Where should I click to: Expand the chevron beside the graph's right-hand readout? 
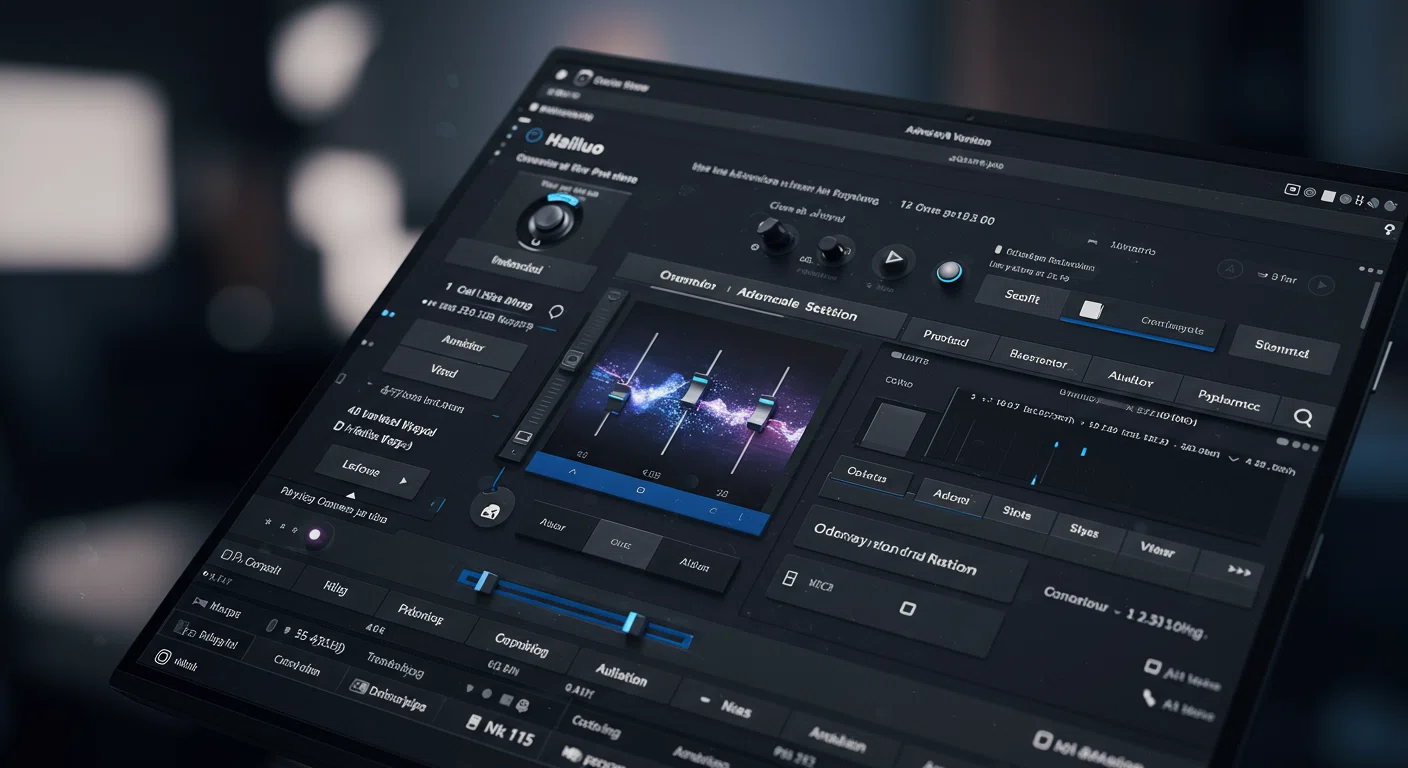[1234, 459]
